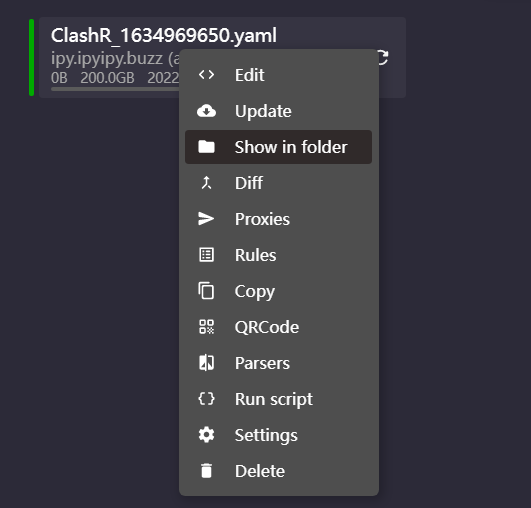Click the Parsers compare icon

206,363
